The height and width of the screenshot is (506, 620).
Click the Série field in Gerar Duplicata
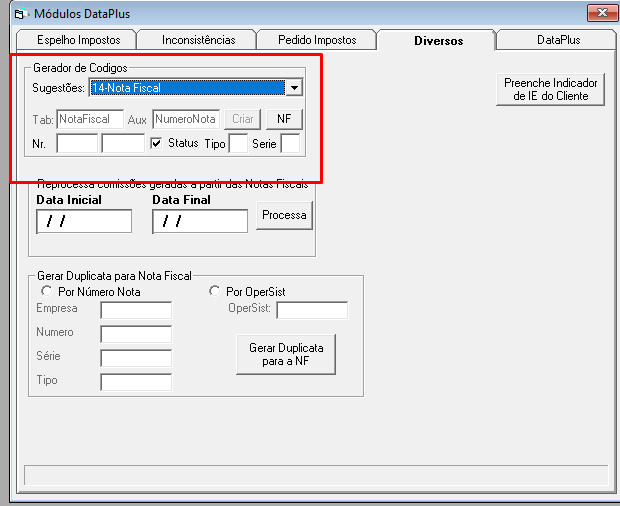coord(136,358)
